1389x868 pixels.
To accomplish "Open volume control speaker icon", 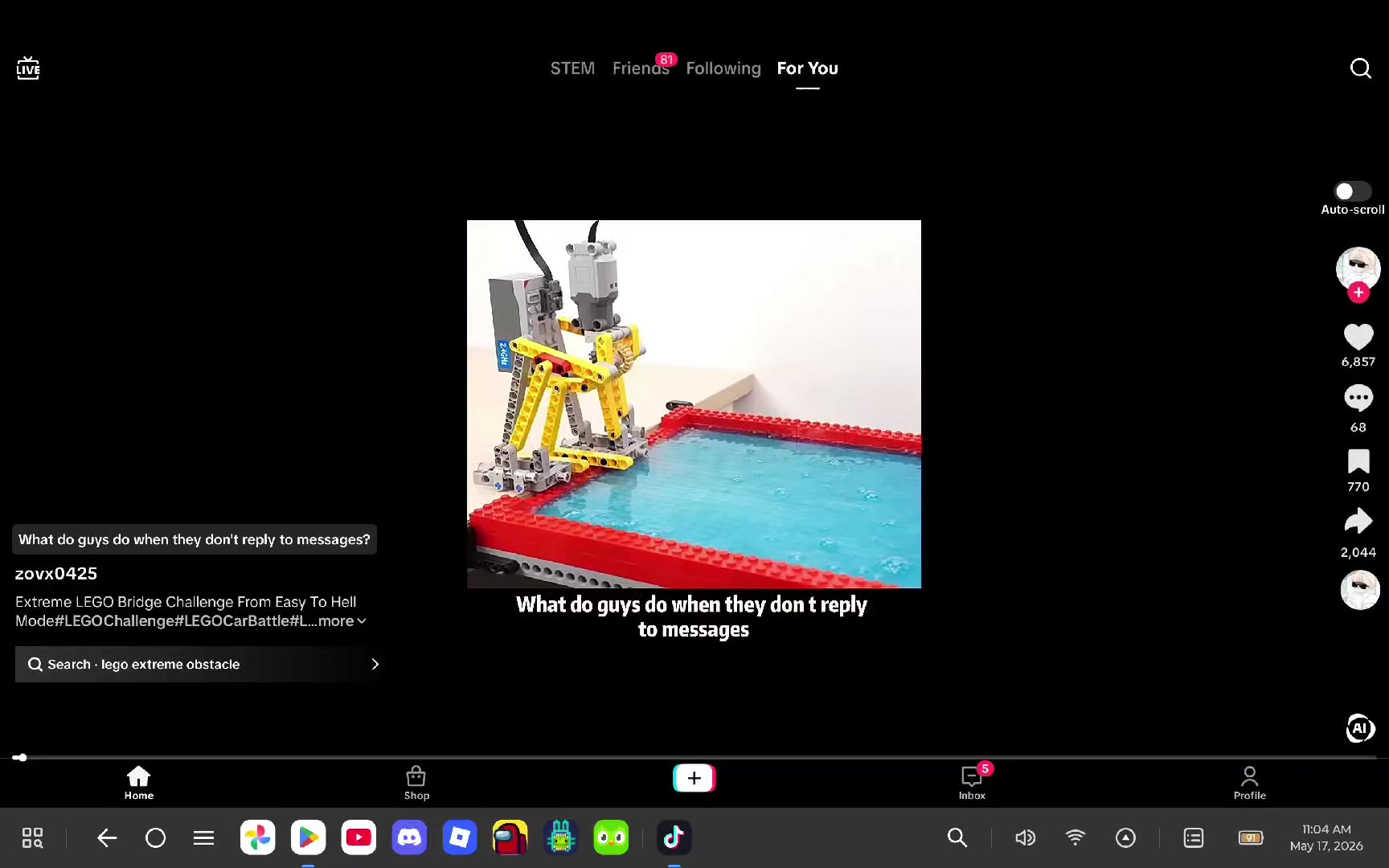I will click(1025, 838).
